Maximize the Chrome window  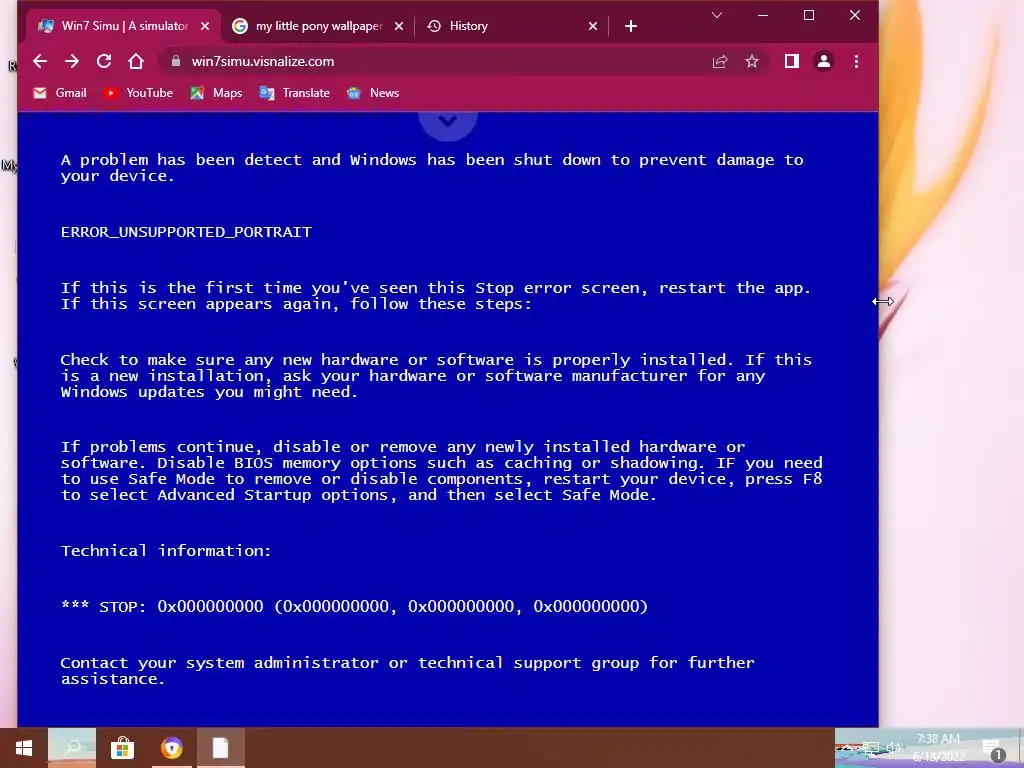(808, 15)
